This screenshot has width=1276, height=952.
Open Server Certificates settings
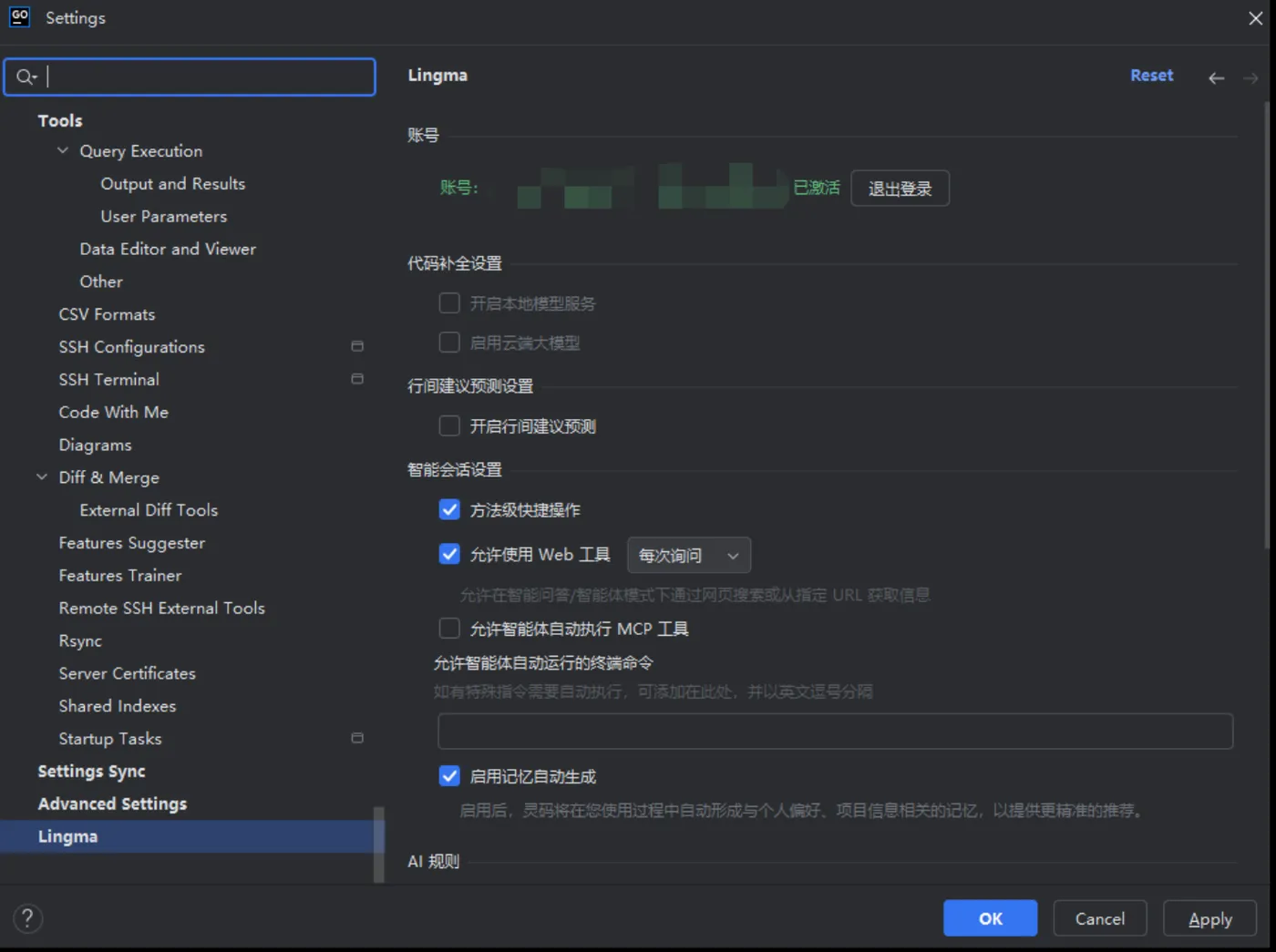[x=127, y=673]
